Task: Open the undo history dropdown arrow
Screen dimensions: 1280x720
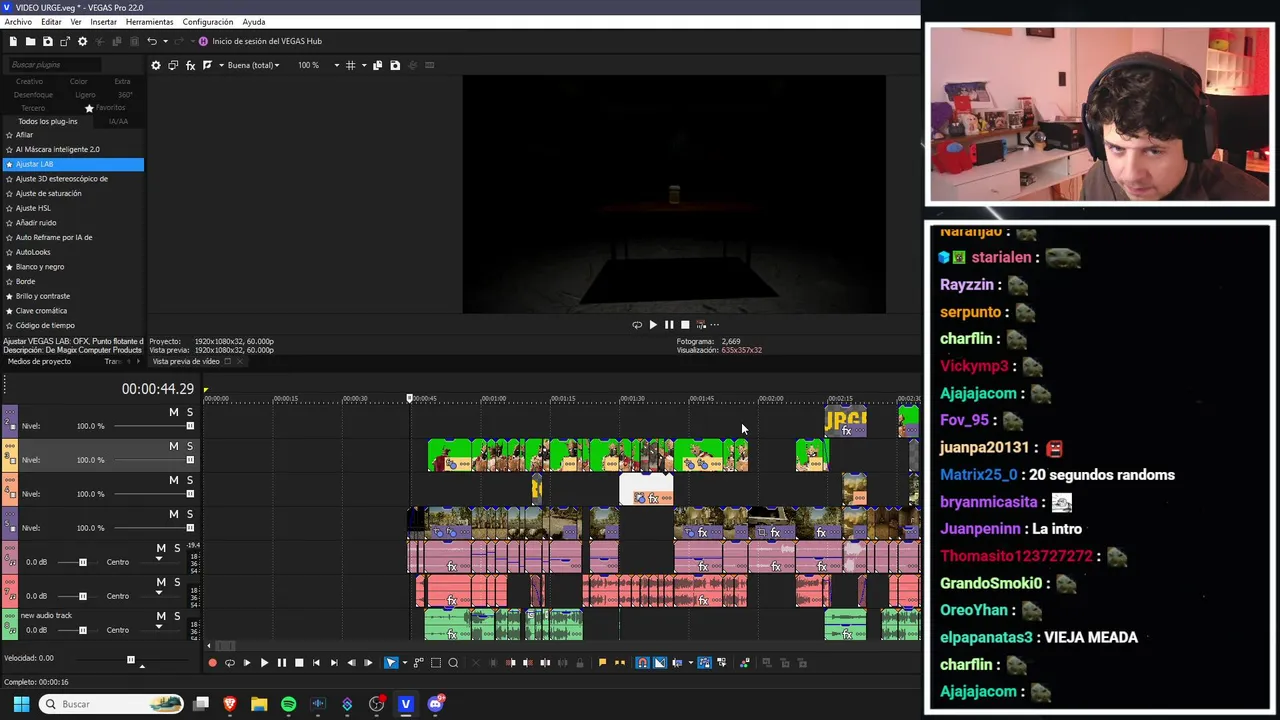Action: pos(164,41)
